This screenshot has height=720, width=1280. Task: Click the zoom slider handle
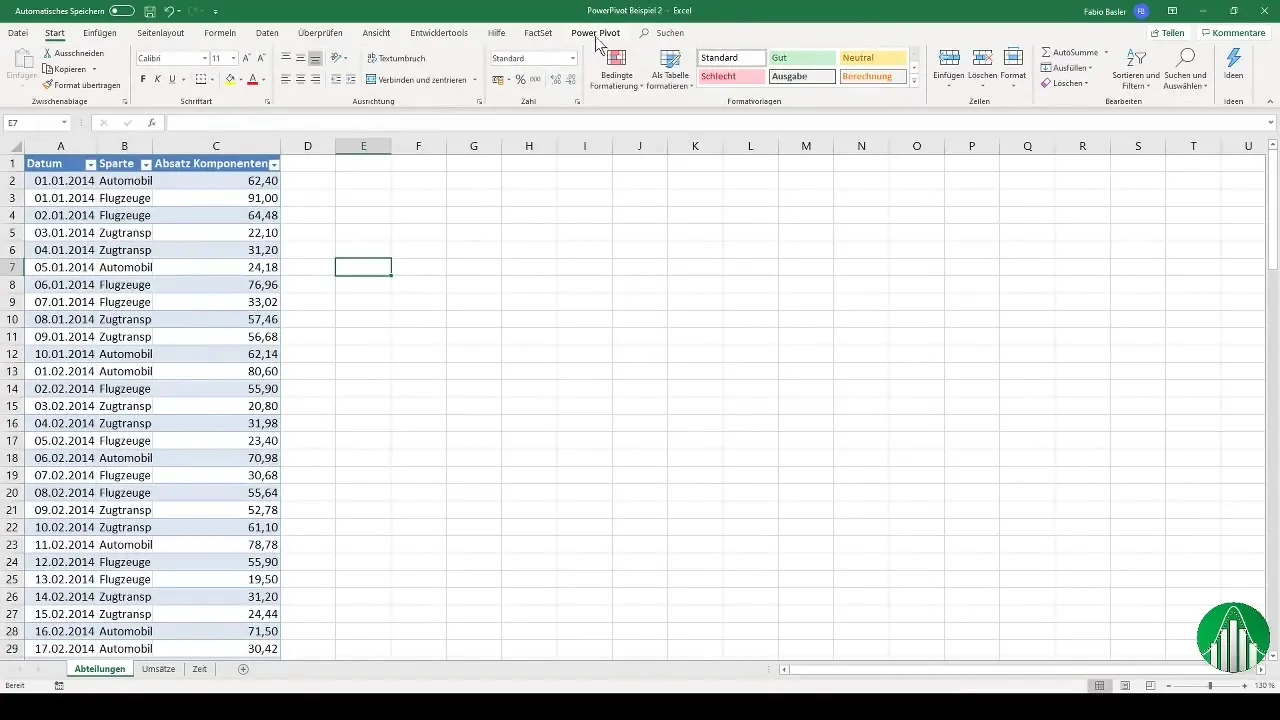(x=1210, y=686)
